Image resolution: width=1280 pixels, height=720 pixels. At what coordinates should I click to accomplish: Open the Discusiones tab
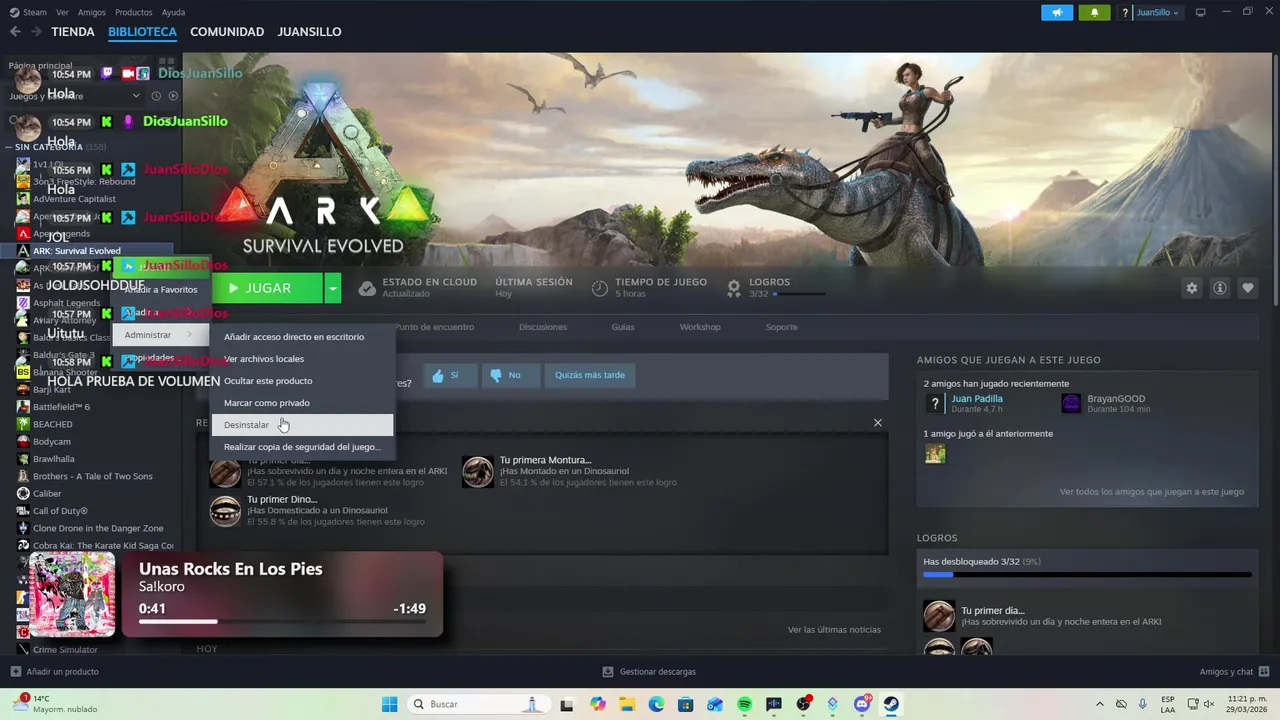tap(543, 327)
